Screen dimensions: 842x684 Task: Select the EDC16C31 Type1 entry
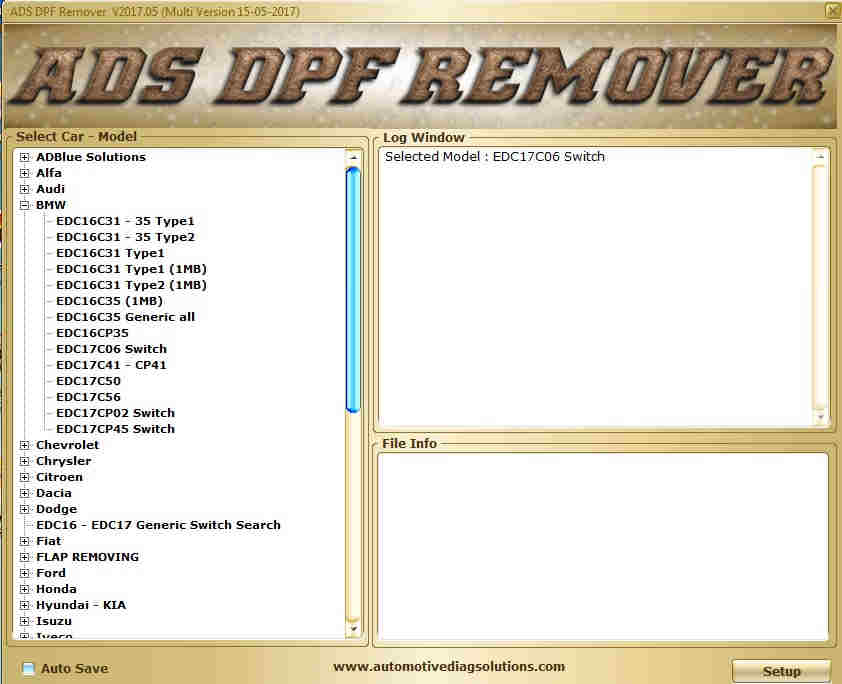[110, 253]
